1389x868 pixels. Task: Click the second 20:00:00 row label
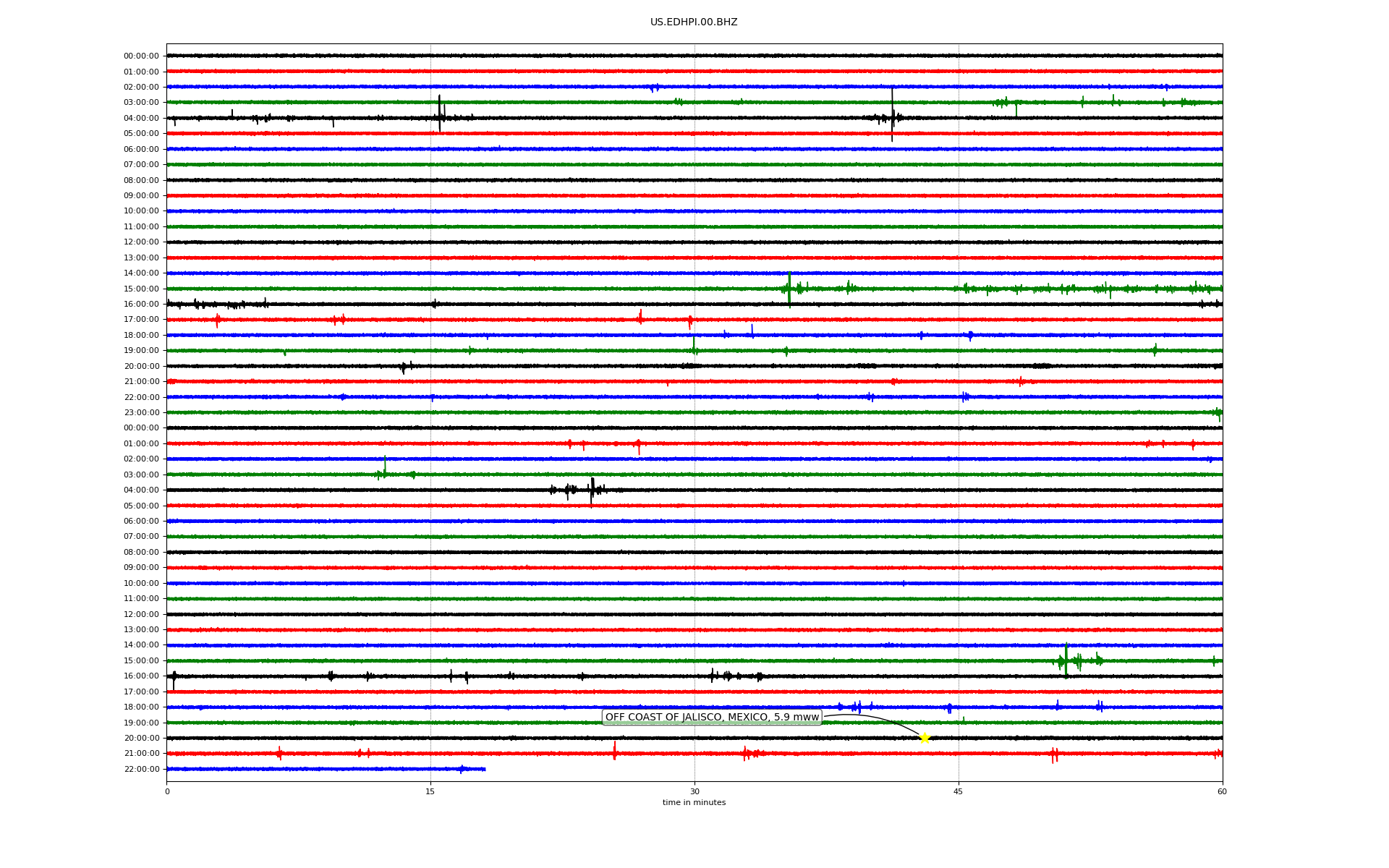coord(141,739)
